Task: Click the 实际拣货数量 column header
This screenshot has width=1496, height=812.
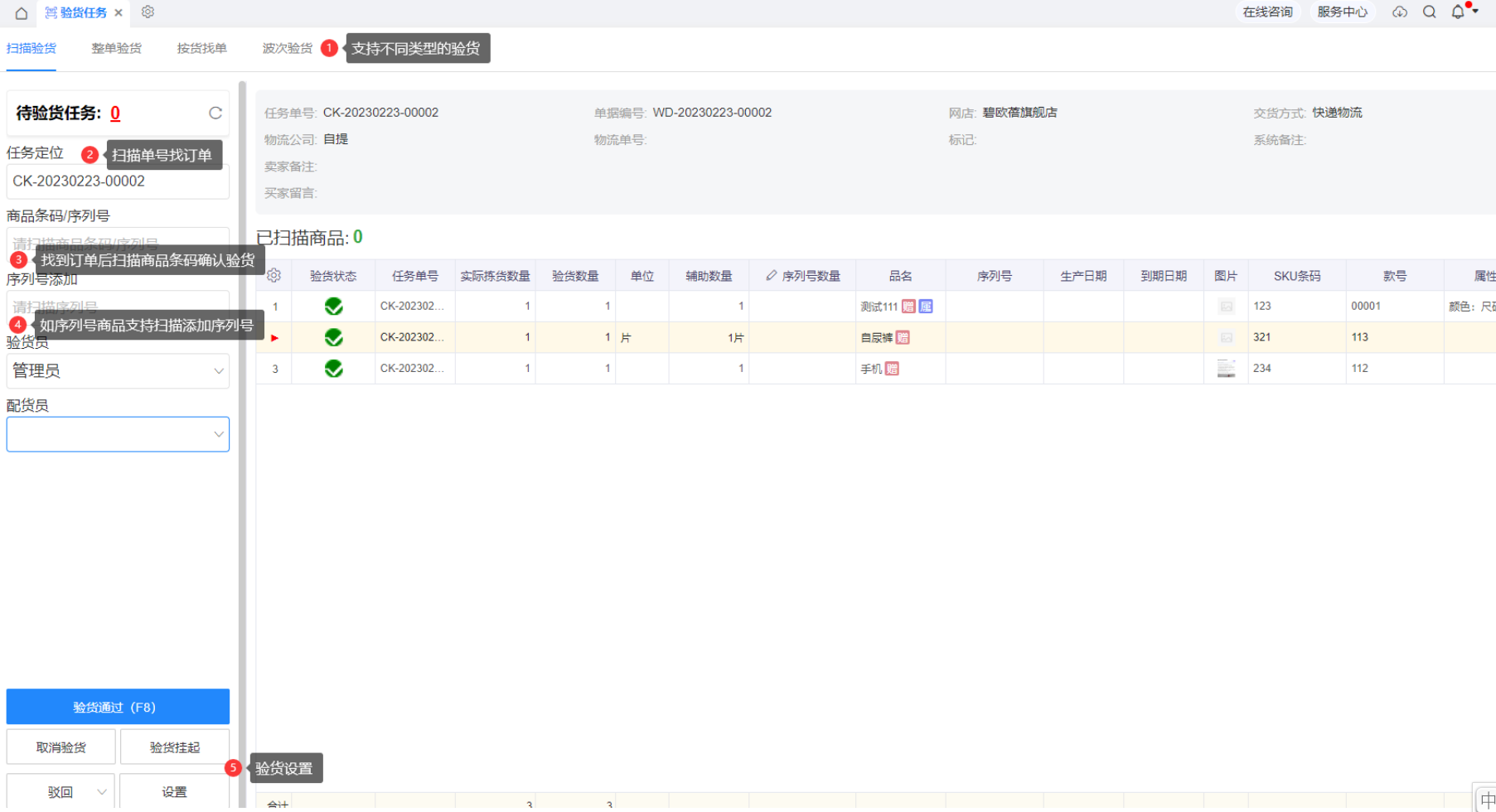Action: coord(495,276)
